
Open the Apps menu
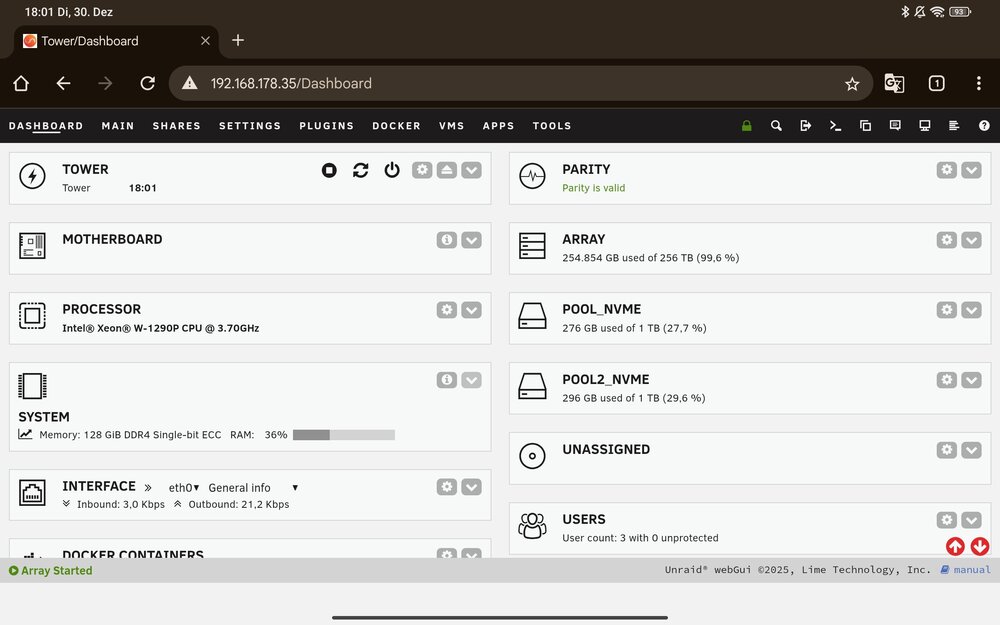[499, 126]
